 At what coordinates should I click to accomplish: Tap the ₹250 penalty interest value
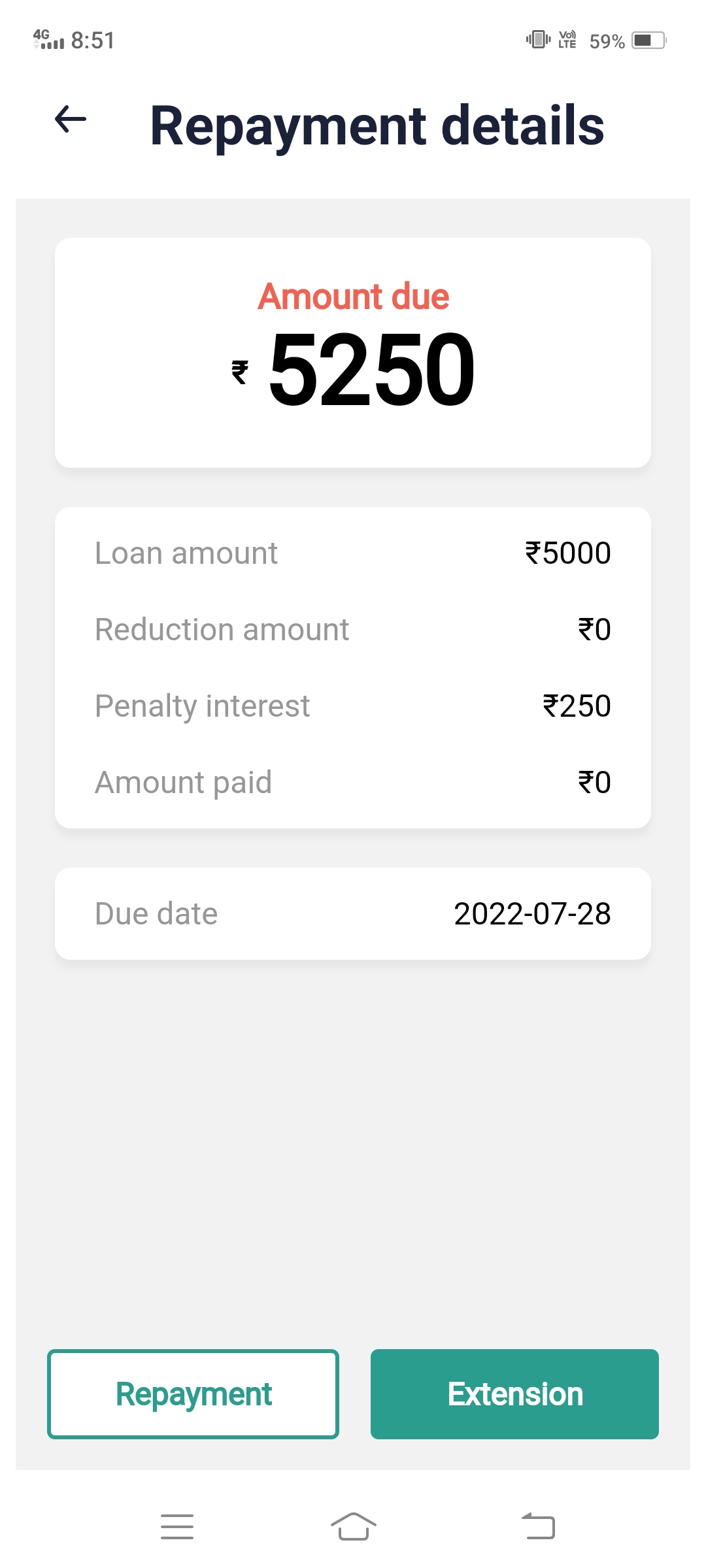coord(577,706)
